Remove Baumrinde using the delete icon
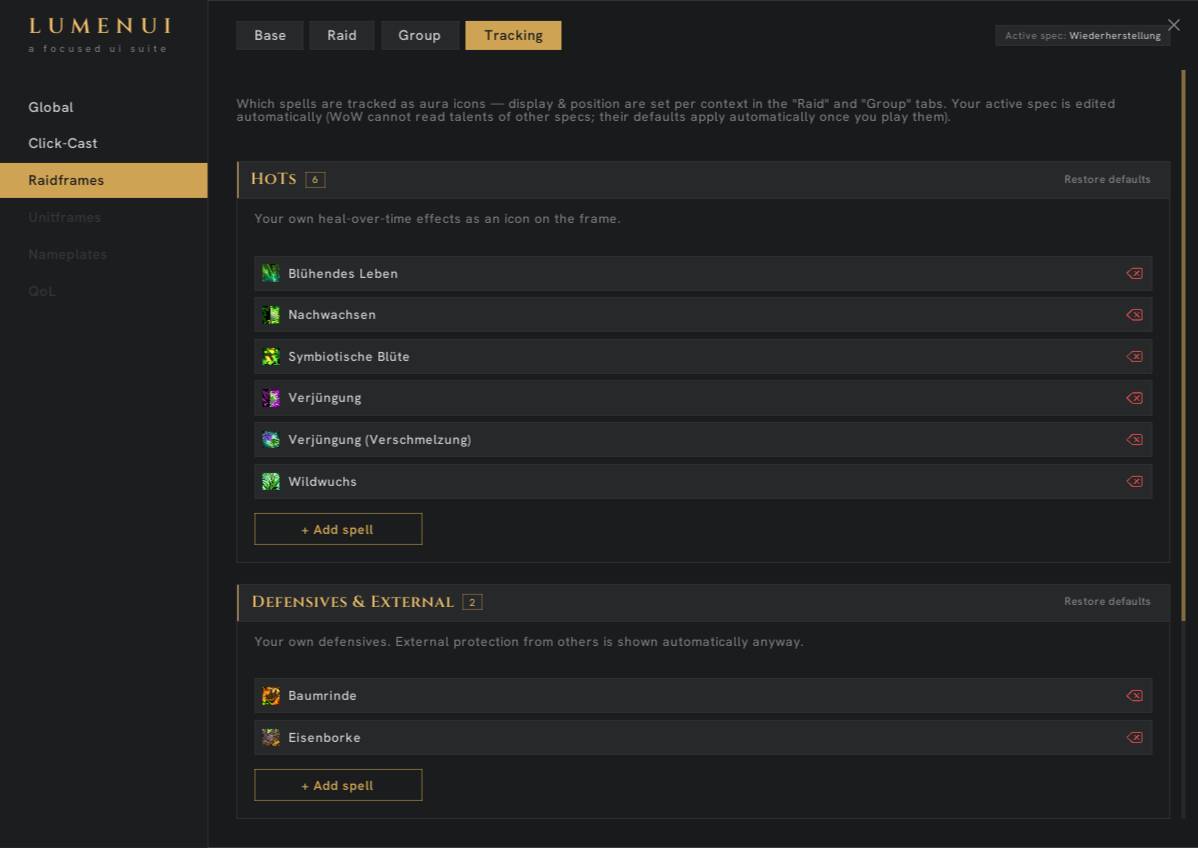The height and width of the screenshot is (848, 1198). pyautogui.click(x=1135, y=696)
